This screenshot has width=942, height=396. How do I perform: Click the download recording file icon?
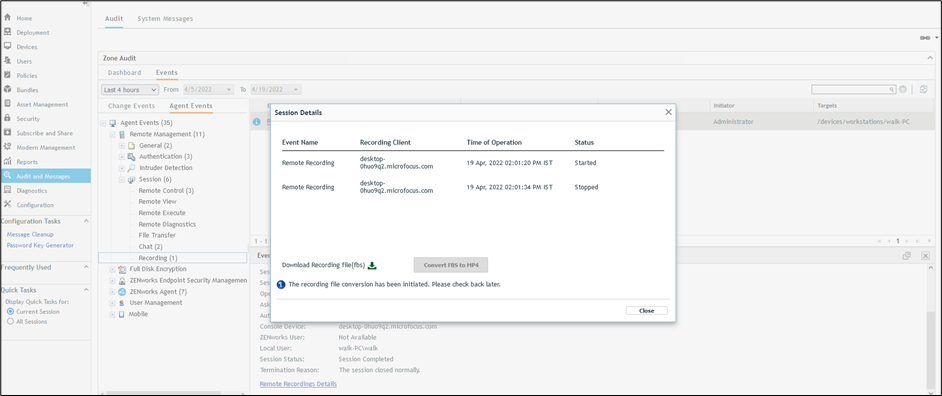coord(372,265)
